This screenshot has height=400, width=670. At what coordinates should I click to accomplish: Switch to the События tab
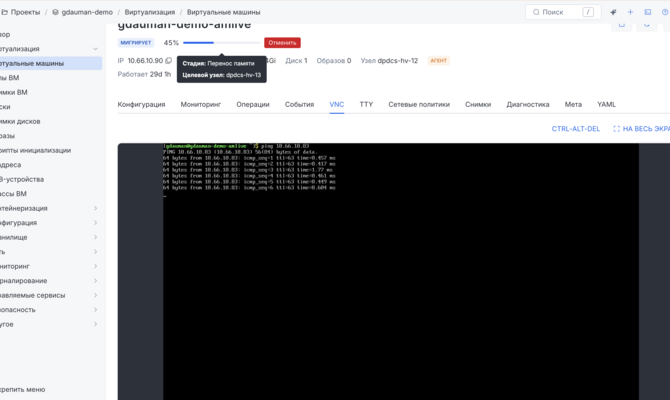(x=300, y=104)
